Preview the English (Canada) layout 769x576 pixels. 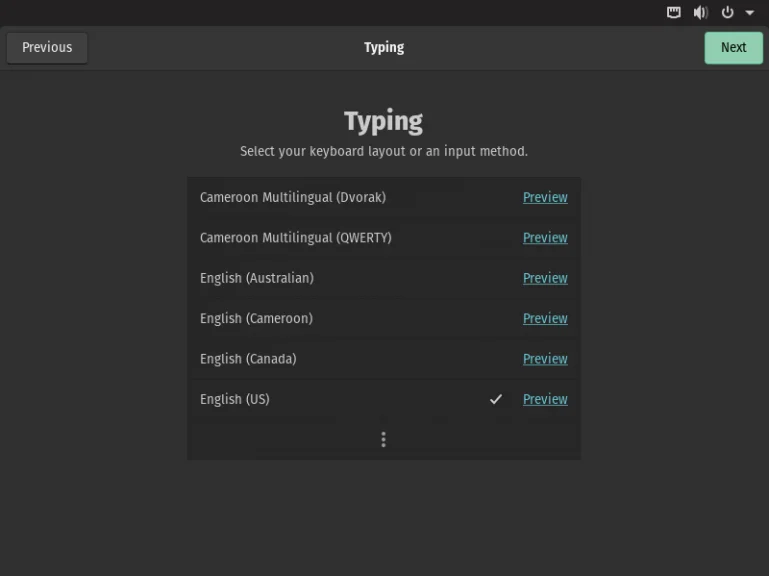point(545,359)
